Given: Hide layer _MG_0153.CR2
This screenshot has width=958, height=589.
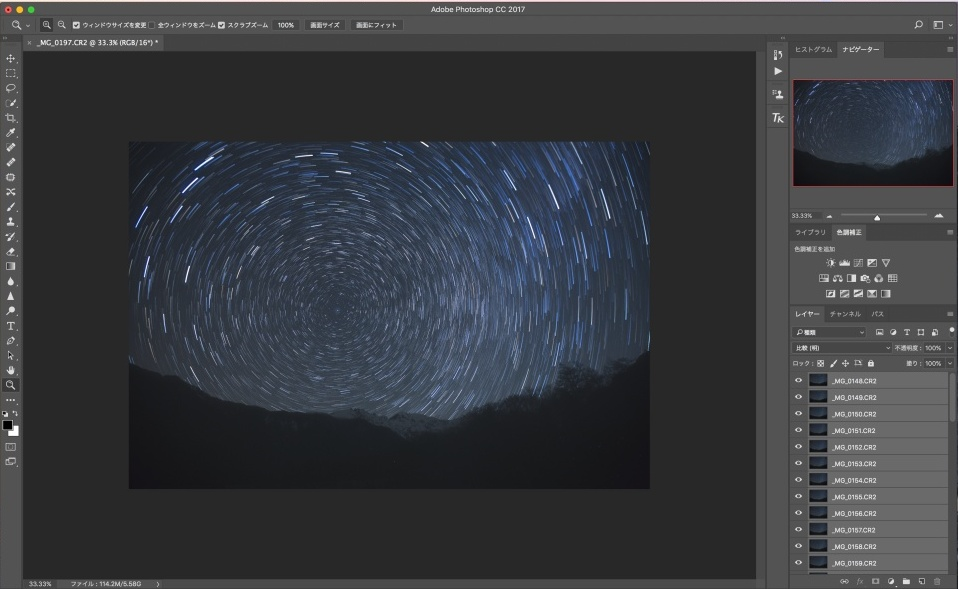Looking at the screenshot, I should click(798, 463).
